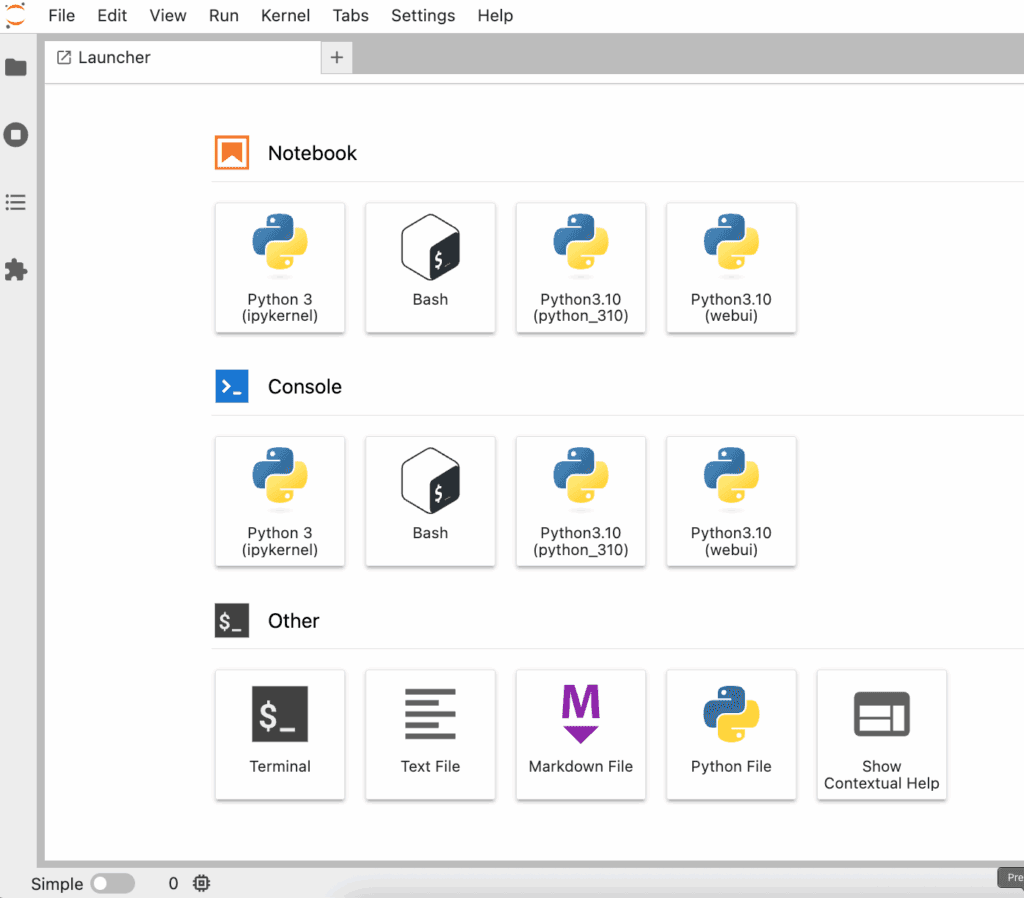
Task: Click the kernel status chip icon in status bar
Action: [202, 883]
